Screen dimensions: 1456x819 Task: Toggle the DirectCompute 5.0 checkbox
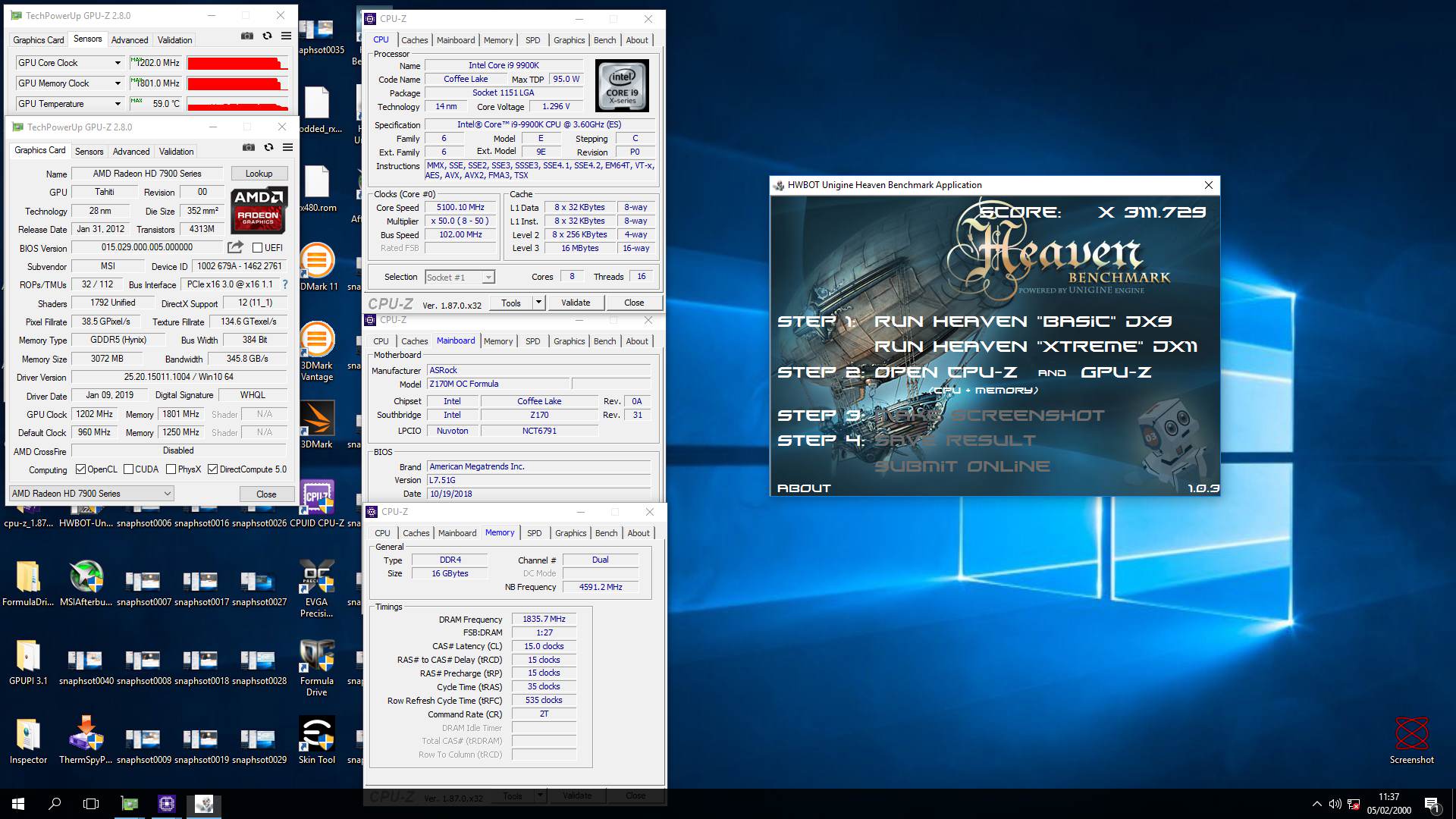(212, 469)
